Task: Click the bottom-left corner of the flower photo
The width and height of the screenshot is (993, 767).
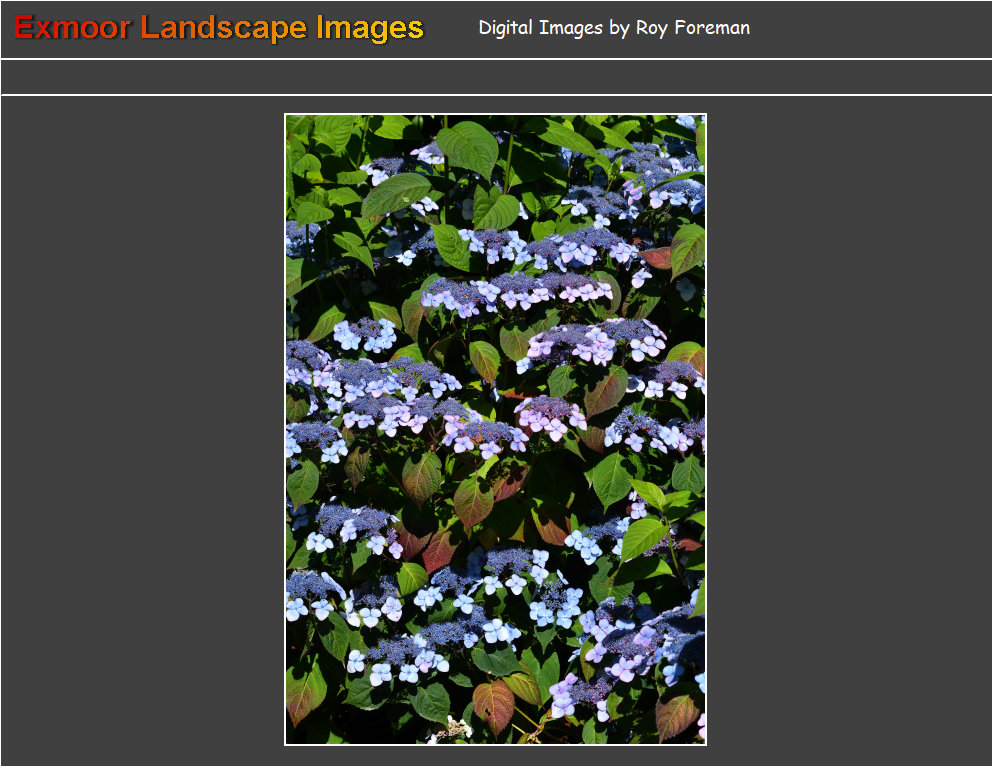Action: (x=289, y=741)
